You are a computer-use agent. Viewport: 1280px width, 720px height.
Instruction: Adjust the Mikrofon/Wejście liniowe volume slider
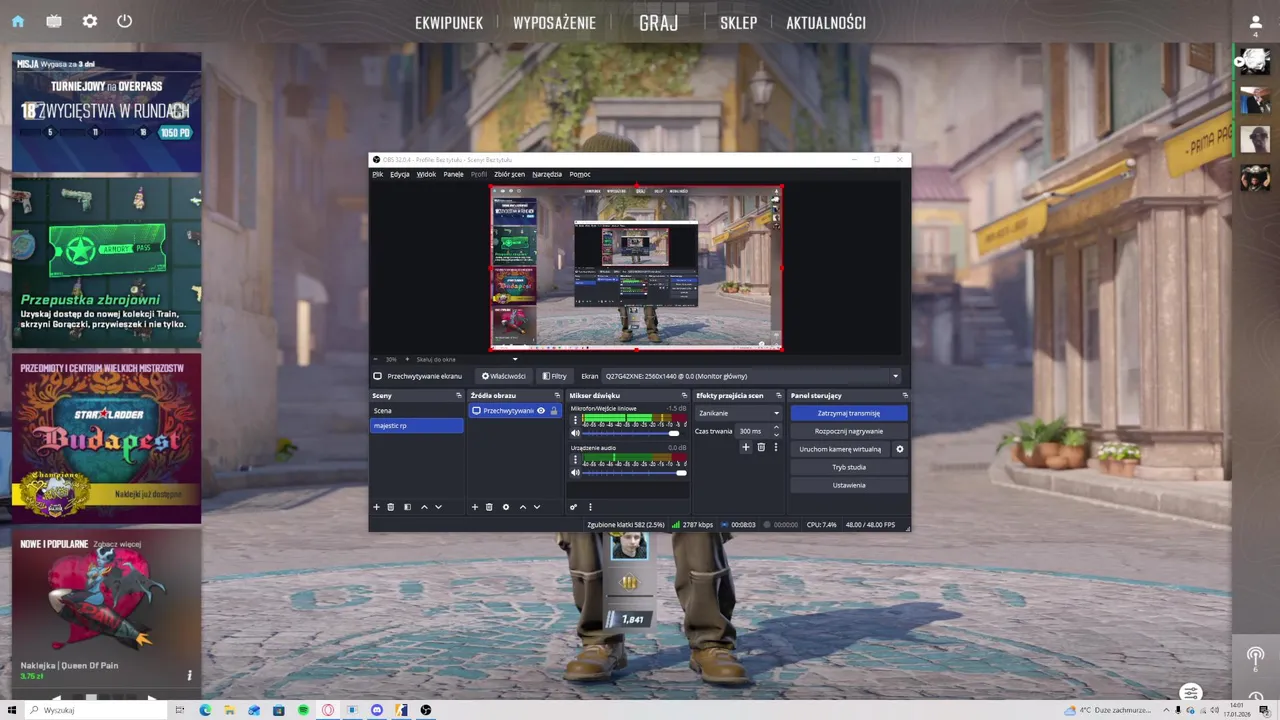tap(633, 433)
